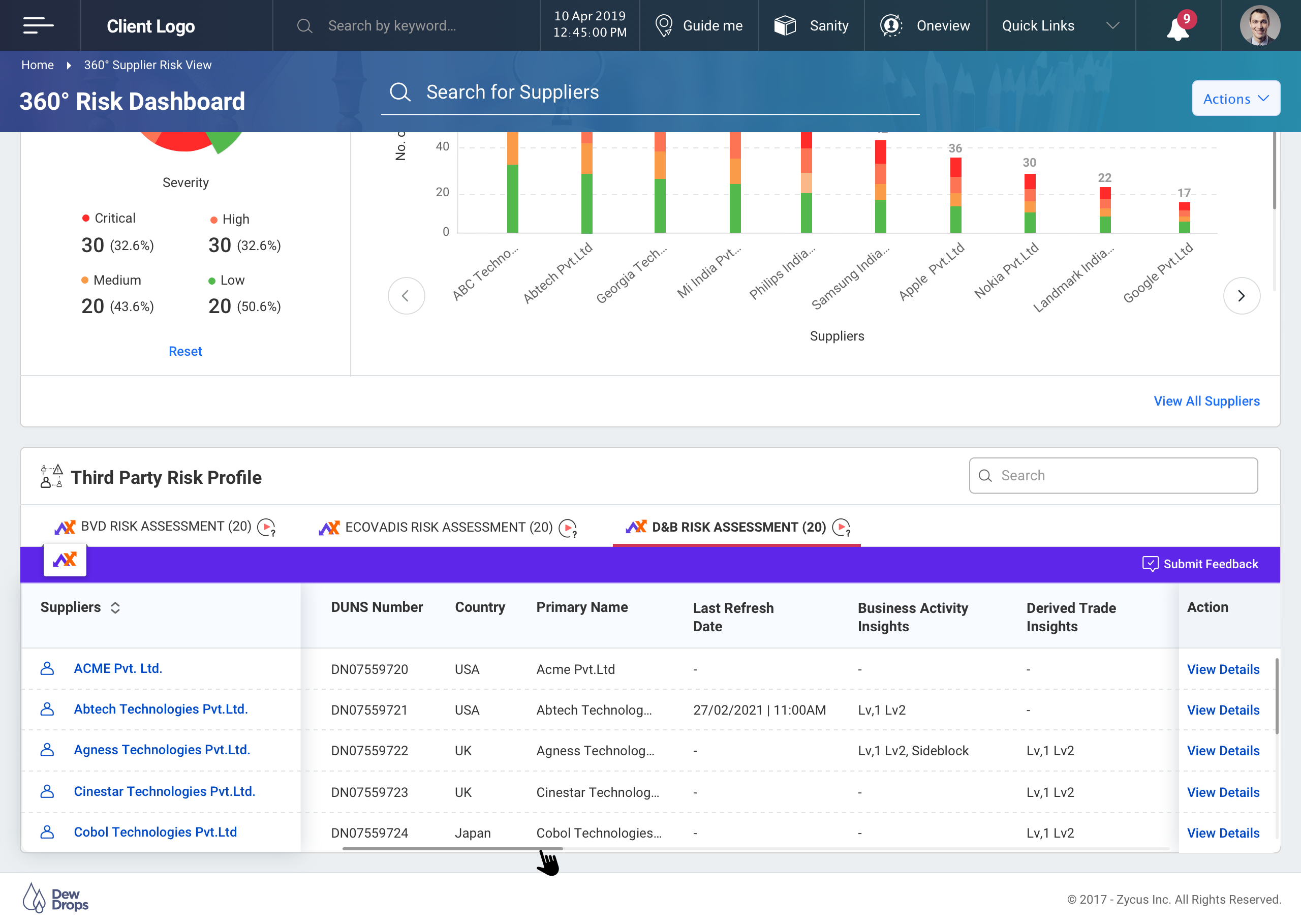Viewport: 1301px width, 924px height.
Task: Open the Actions dropdown menu
Action: 1235,99
